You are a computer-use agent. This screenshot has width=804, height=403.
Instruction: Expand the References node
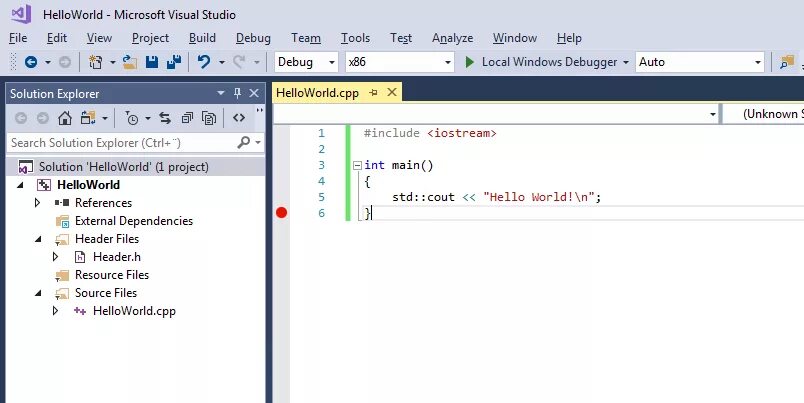[37, 203]
